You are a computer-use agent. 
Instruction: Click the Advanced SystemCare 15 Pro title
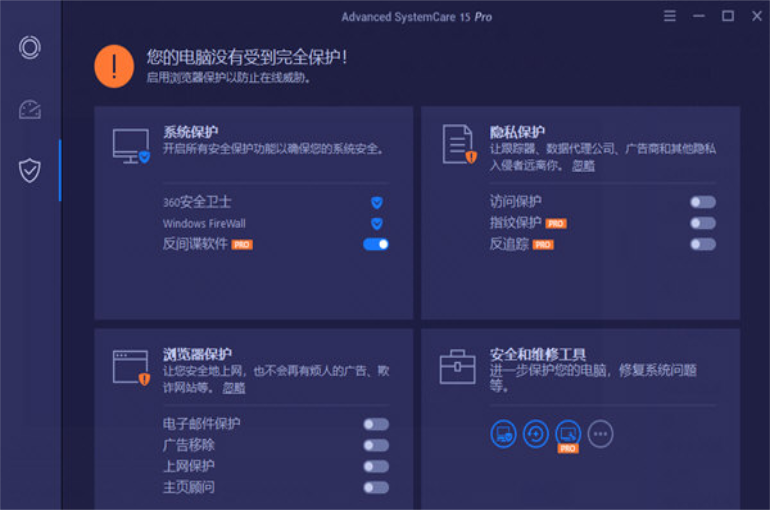(416, 17)
